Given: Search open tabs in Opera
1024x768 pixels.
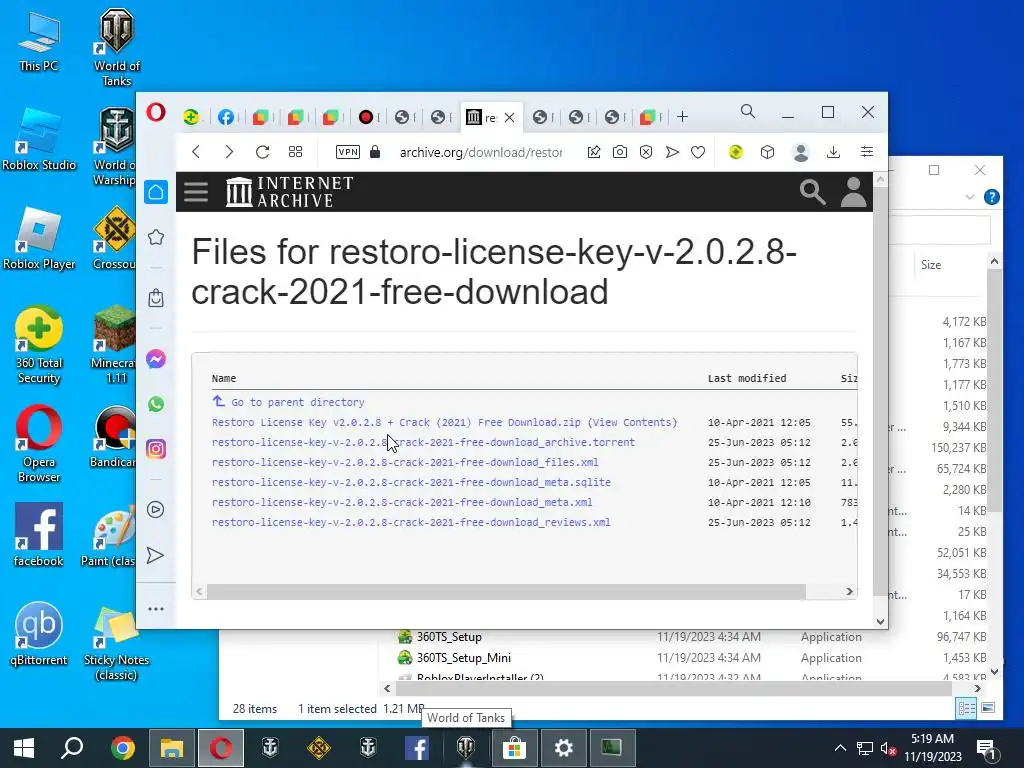Looking at the screenshot, I should [x=748, y=112].
